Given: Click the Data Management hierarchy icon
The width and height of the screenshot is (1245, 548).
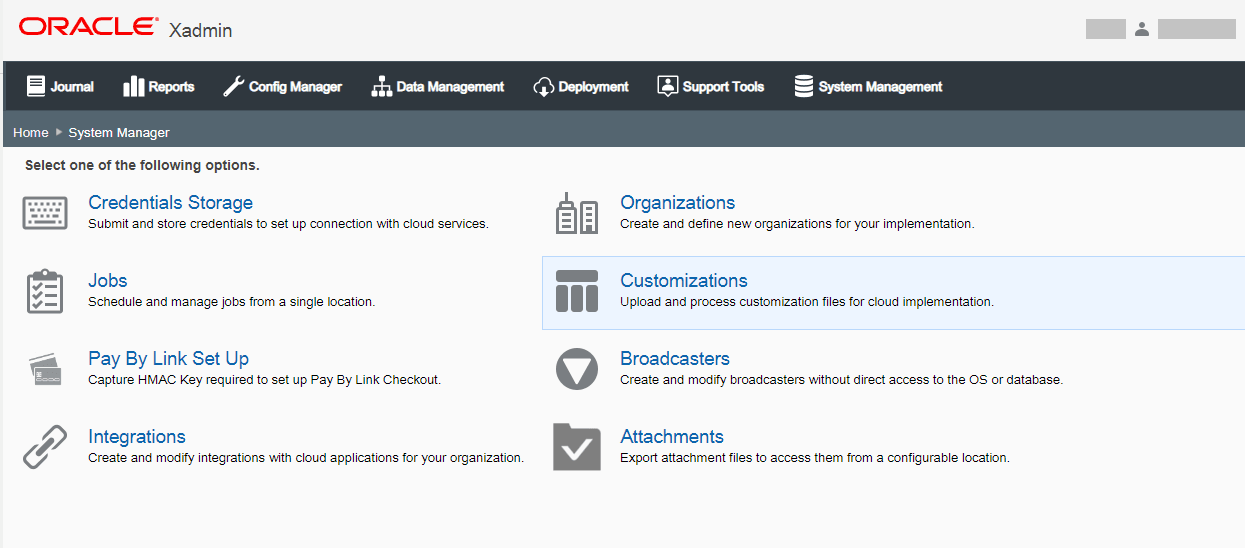Looking at the screenshot, I should (381, 86).
